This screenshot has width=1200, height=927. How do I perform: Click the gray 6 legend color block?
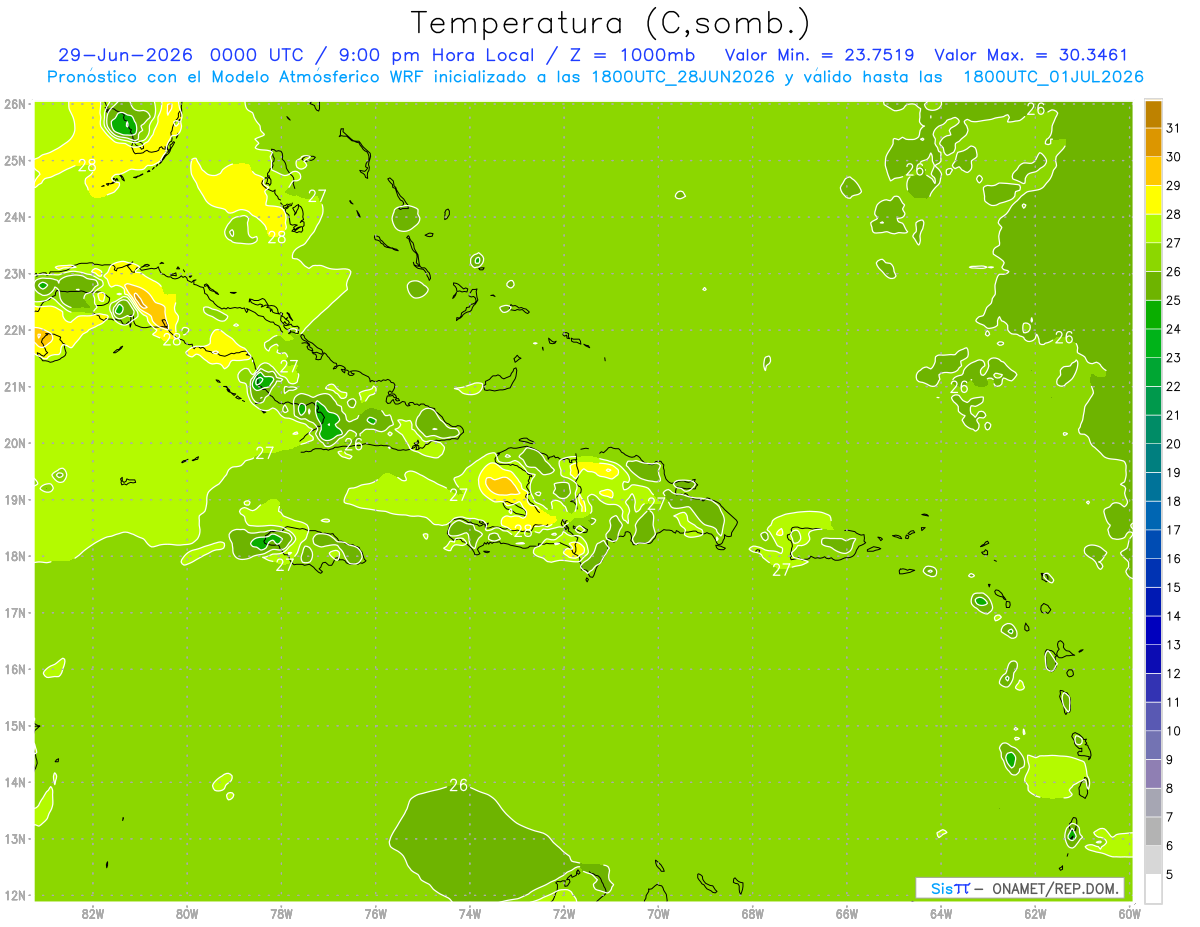[x=1153, y=860]
